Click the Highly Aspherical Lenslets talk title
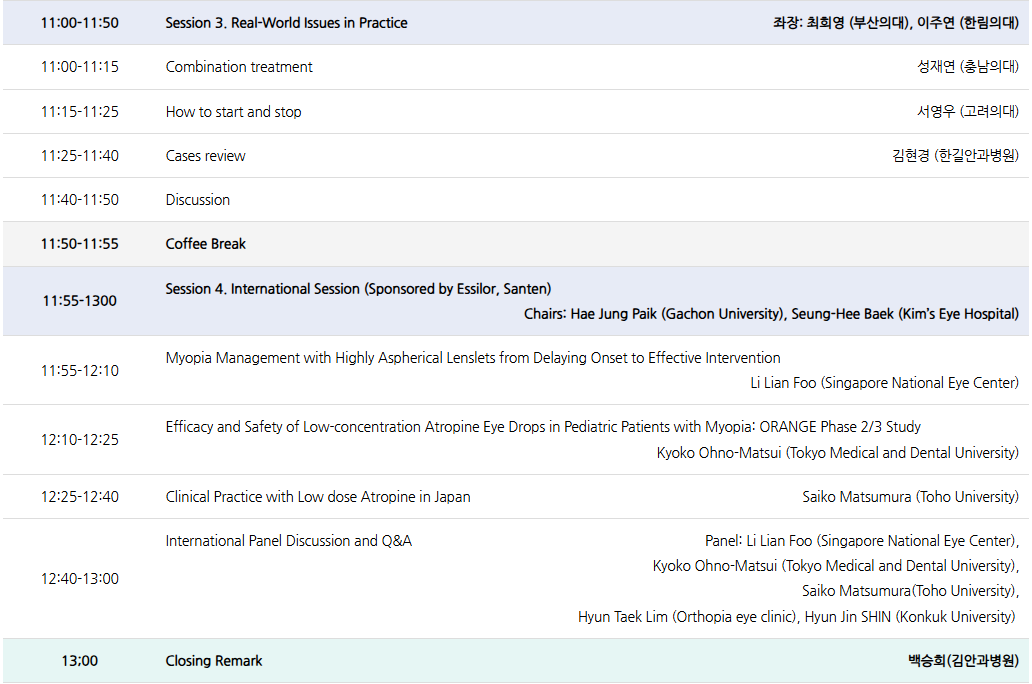The image size is (1032, 684). pyautogui.click(x=473, y=358)
